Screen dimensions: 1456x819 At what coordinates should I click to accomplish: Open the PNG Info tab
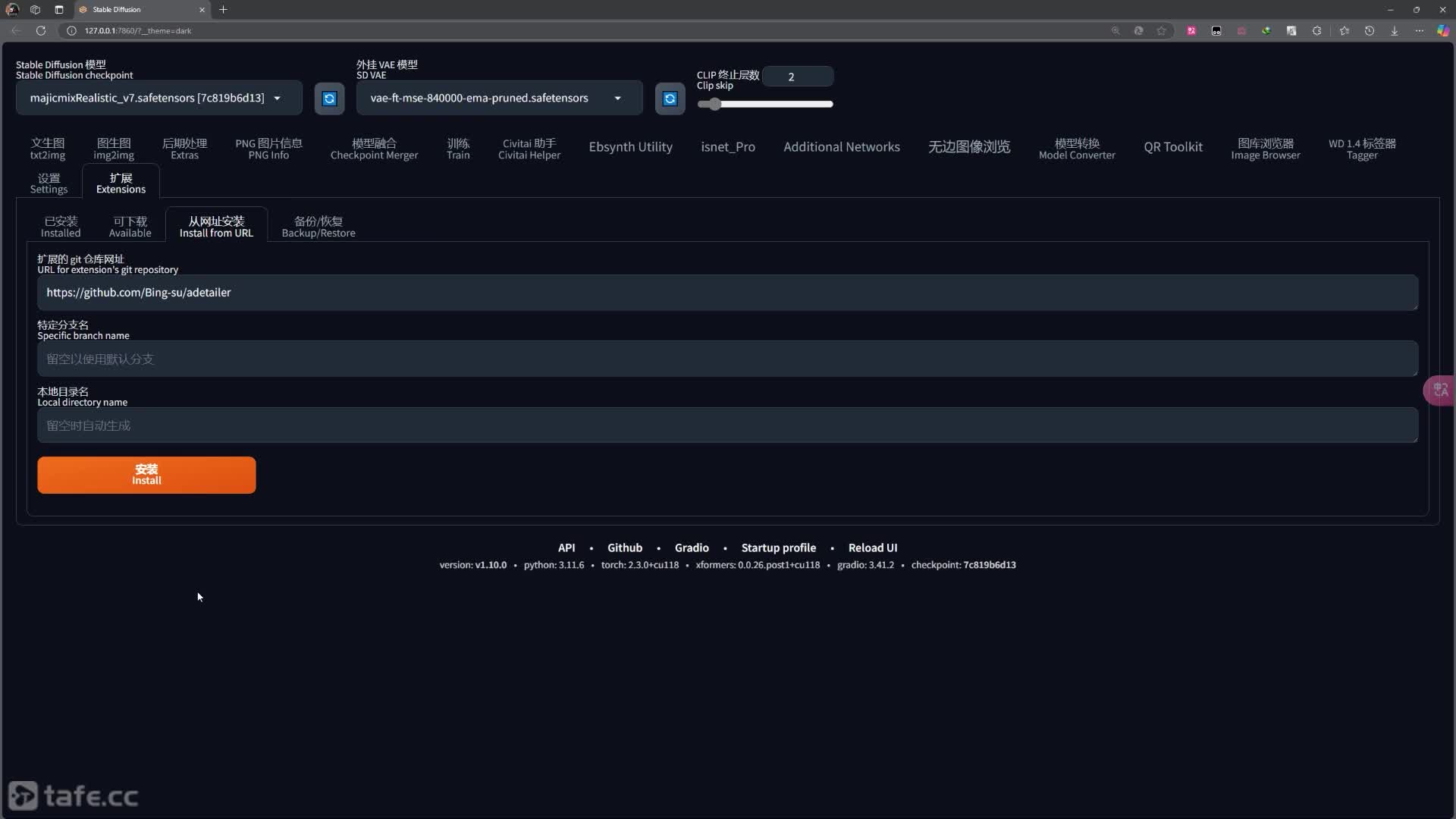tap(268, 149)
